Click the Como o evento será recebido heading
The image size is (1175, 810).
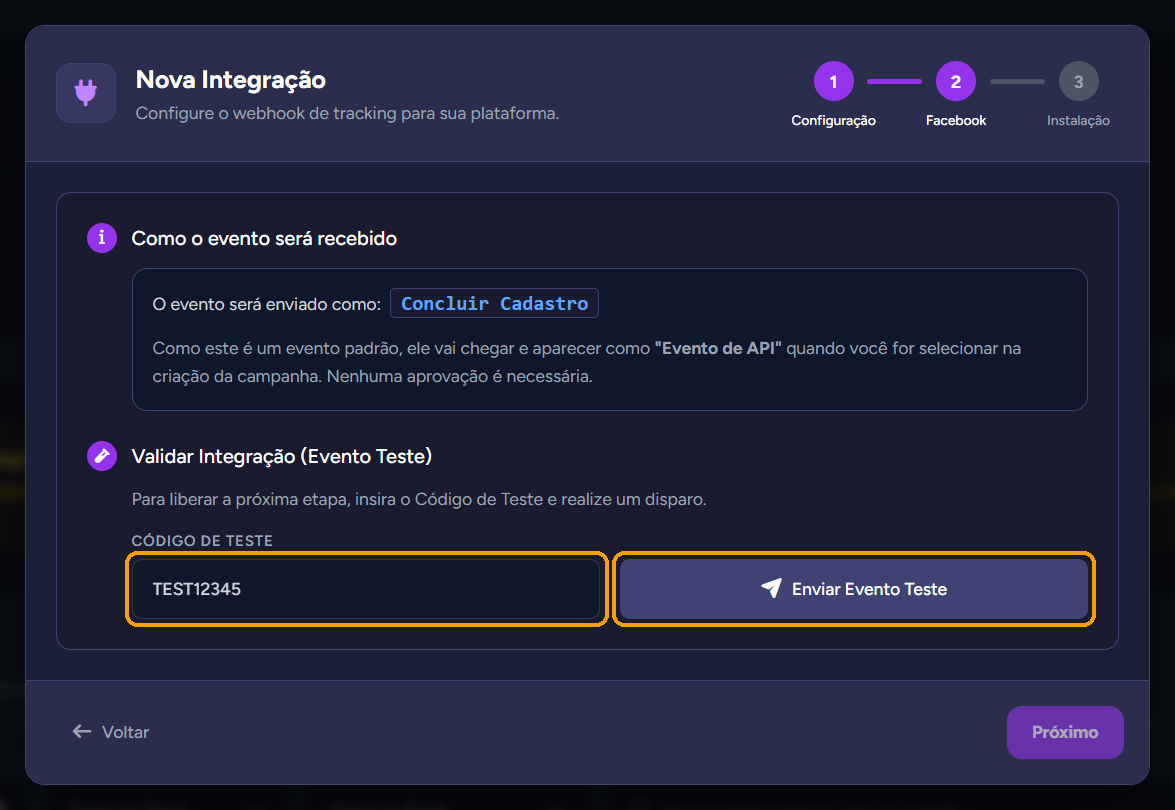[x=265, y=238]
